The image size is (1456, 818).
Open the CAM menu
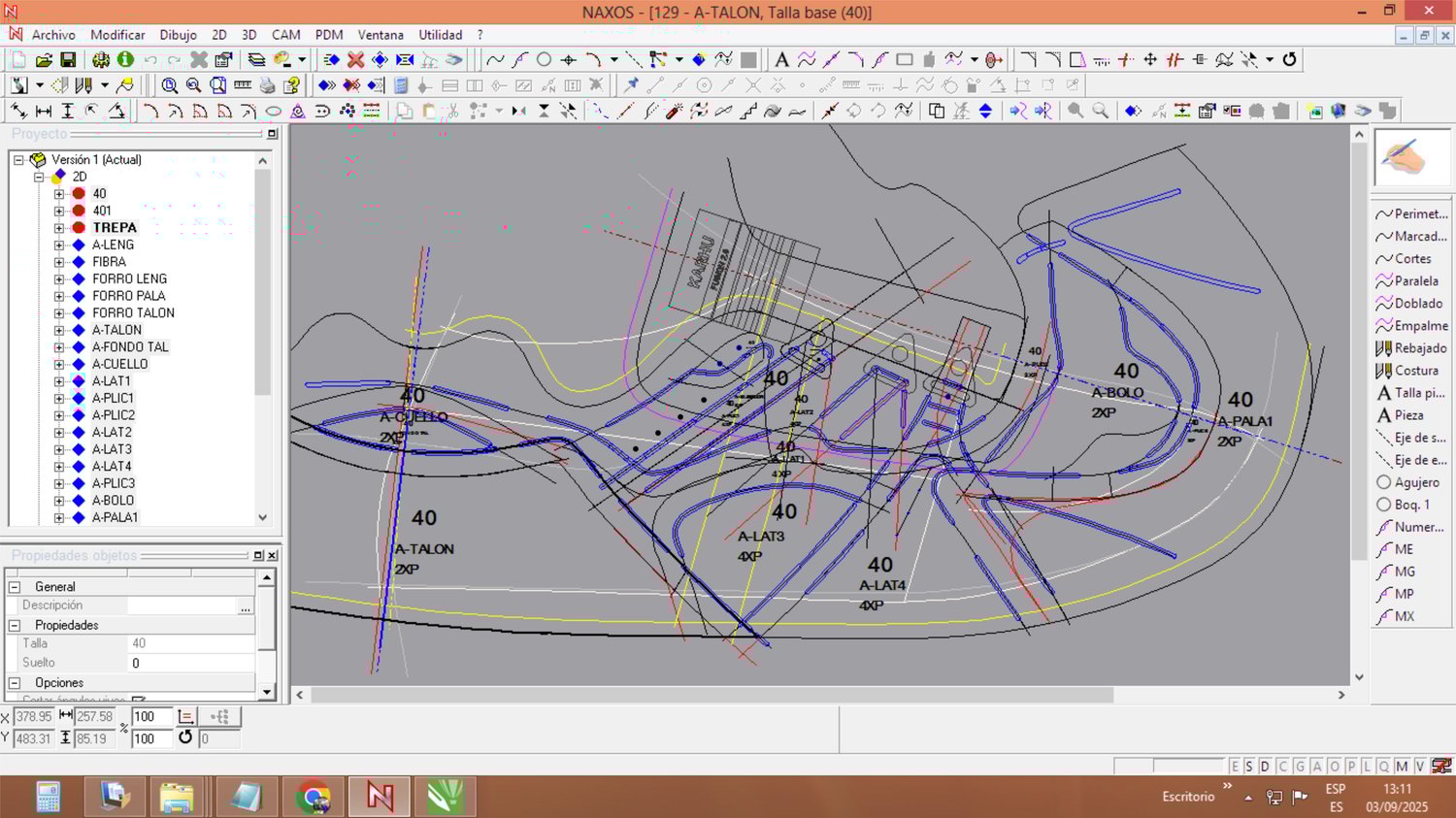pyautogui.click(x=285, y=35)
